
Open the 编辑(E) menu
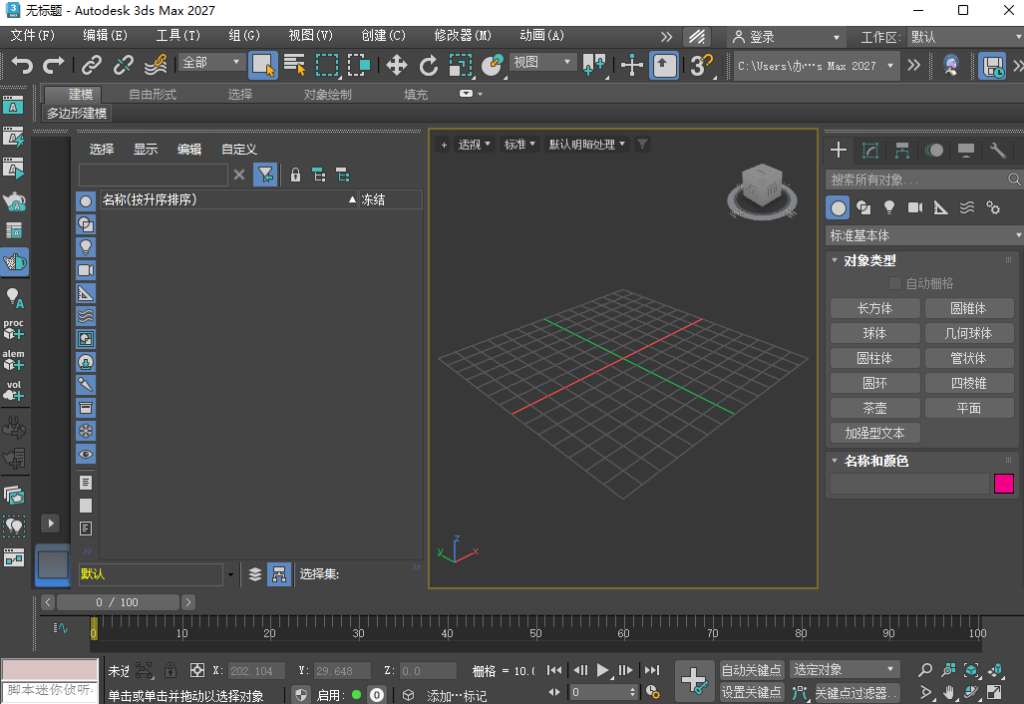(105, 35)
